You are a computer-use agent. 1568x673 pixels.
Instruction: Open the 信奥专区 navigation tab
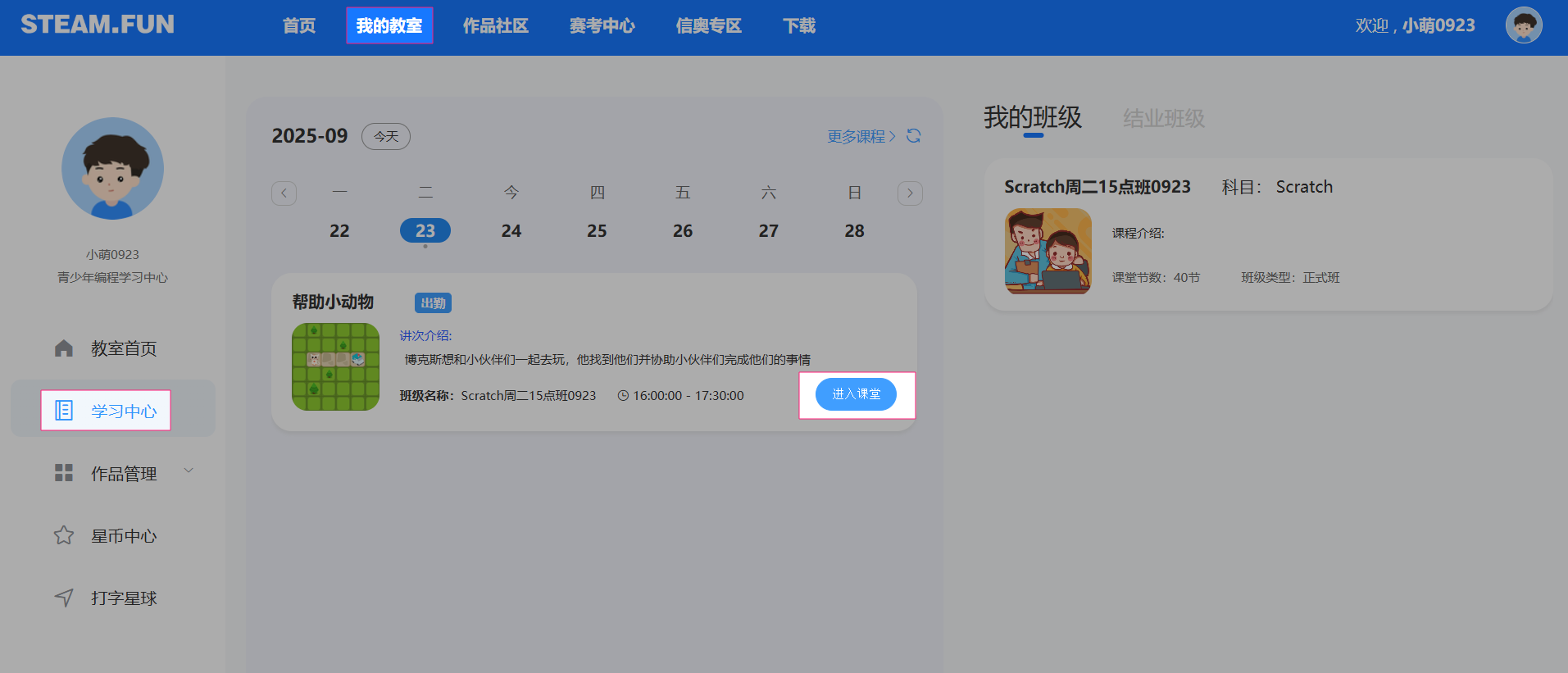(709, 26)
